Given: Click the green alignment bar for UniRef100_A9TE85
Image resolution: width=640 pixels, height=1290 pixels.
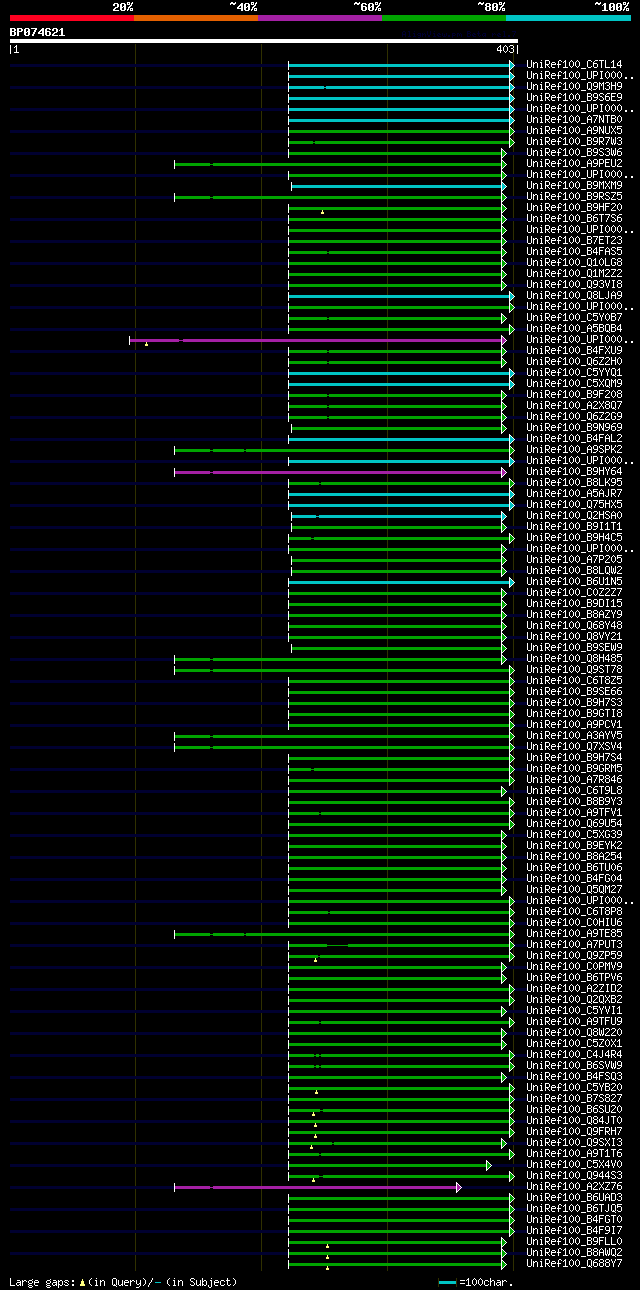Looking at the screenshot, I should (x=344, y=934).
